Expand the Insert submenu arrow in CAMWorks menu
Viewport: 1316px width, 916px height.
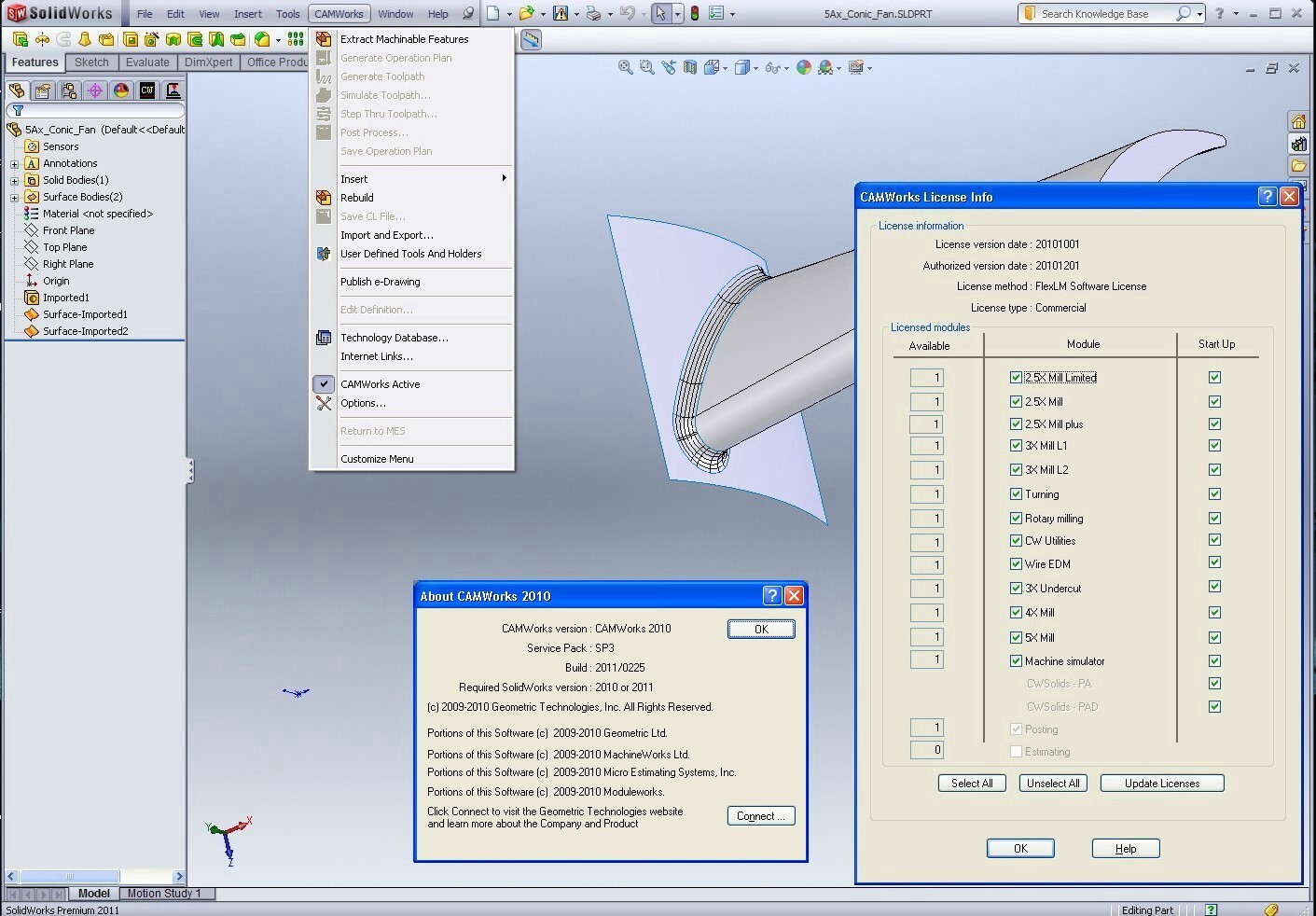pyautogui.click(x=505, y=178)
